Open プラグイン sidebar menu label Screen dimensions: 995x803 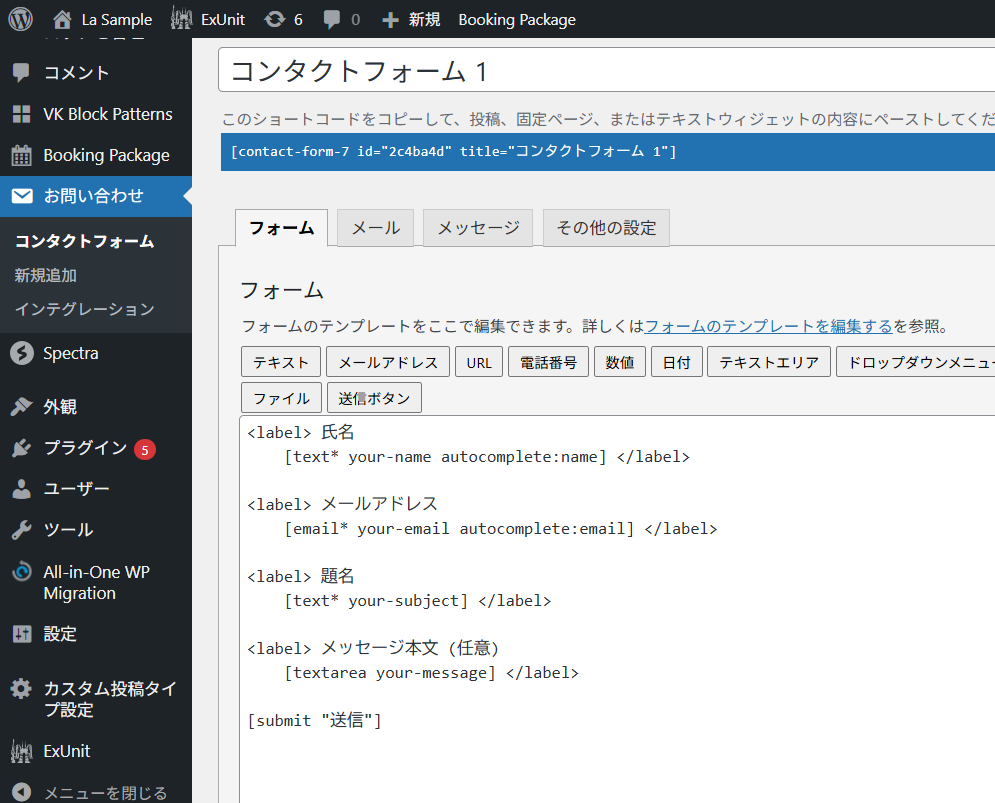(86, 448)
